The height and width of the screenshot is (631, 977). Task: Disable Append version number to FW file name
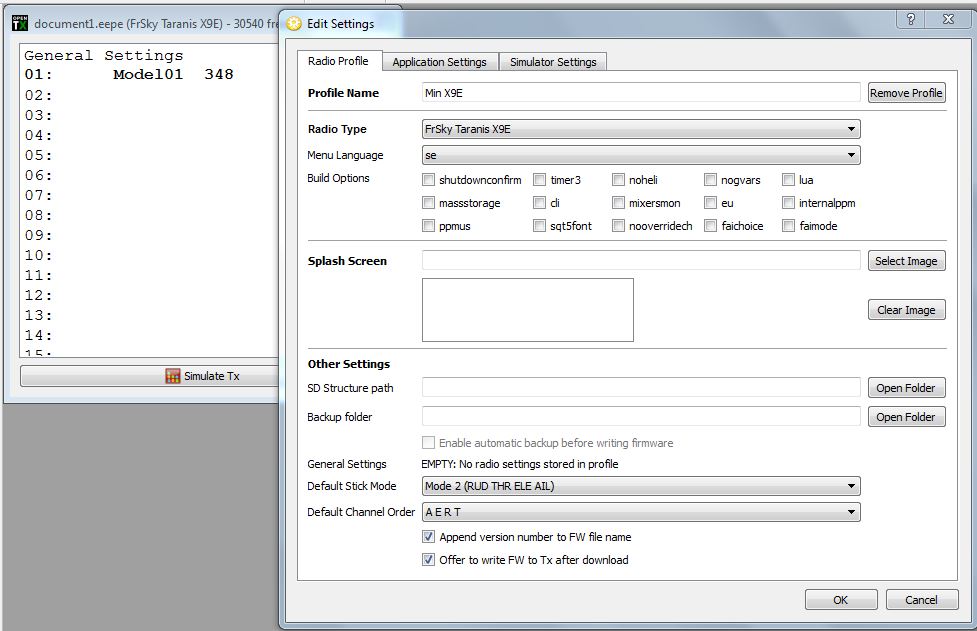pos(429,537)
